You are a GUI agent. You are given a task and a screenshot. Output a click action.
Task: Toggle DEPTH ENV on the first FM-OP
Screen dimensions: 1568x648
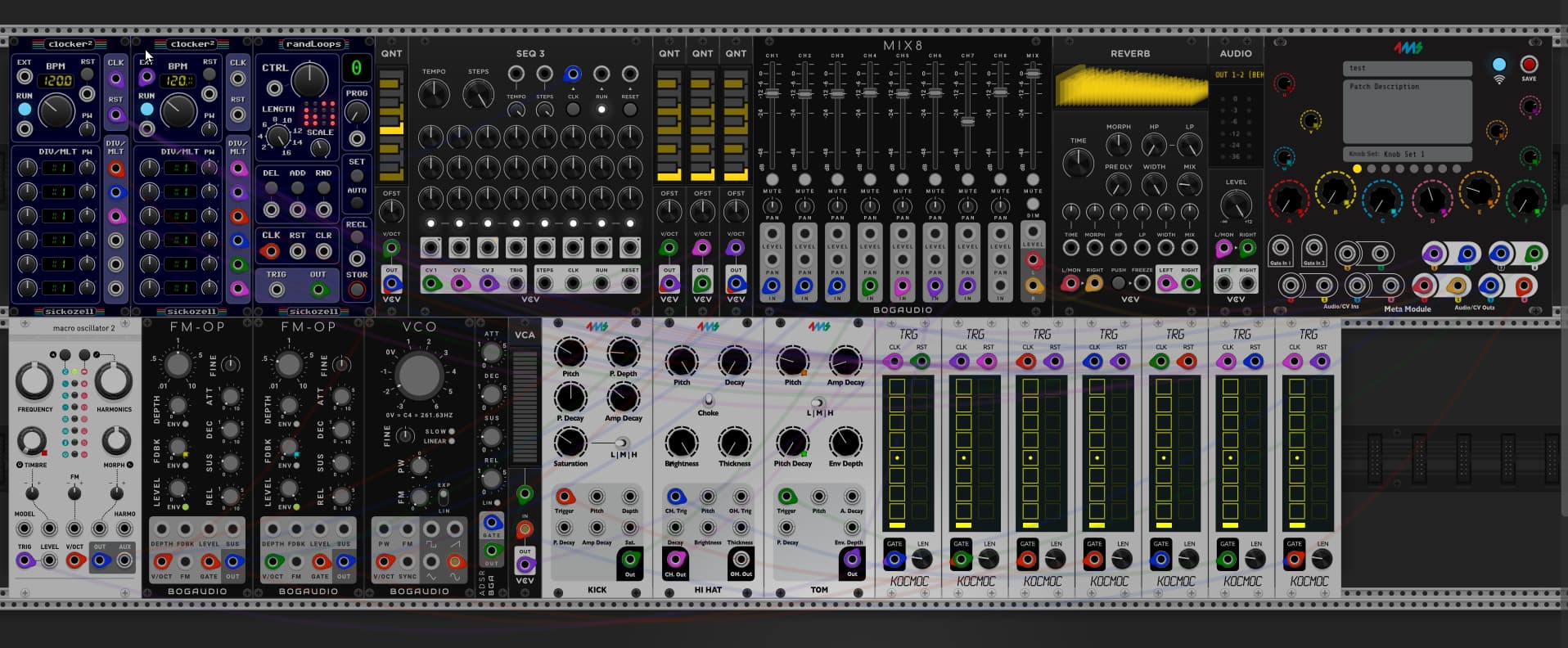(x=186, y=424)
